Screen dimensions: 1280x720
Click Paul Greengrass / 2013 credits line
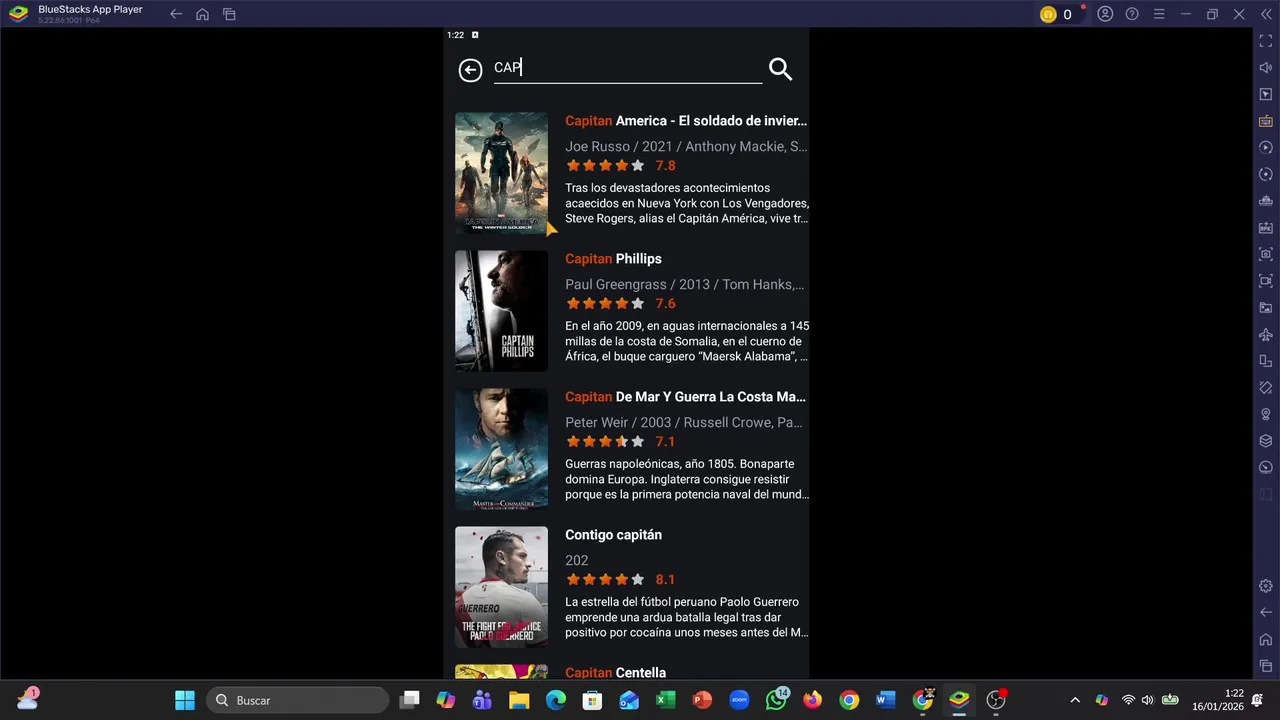coord(685,285)
